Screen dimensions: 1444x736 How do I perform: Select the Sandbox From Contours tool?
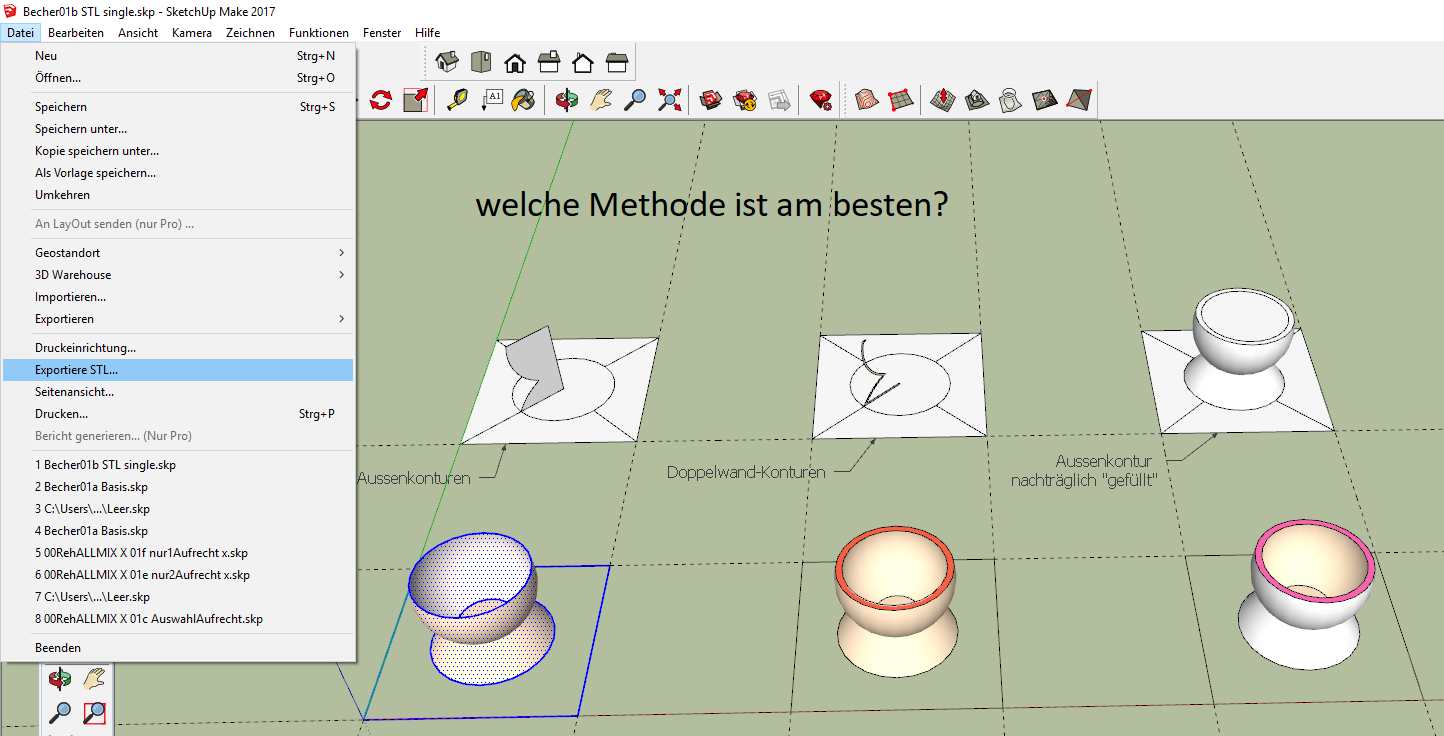[x=867, y=100]
